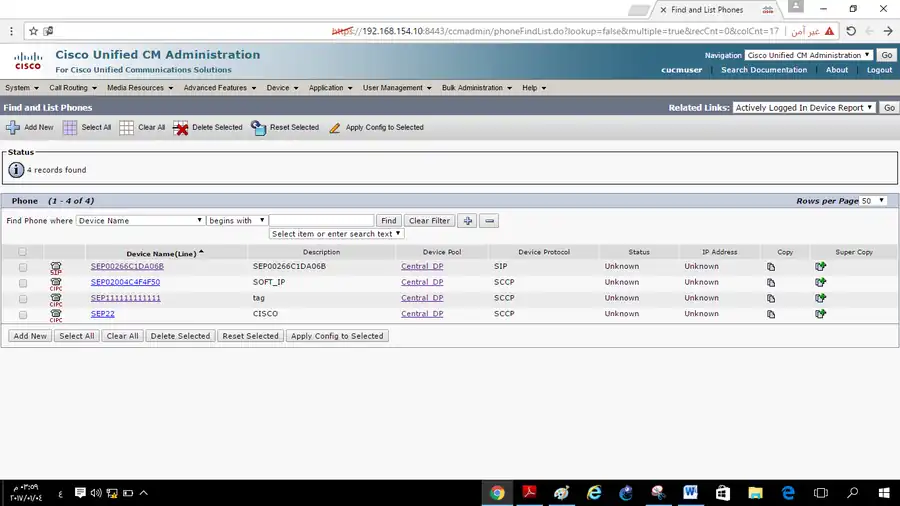Click the Logout link
Viewport: 900px width, 506px height.
(879, 70)
